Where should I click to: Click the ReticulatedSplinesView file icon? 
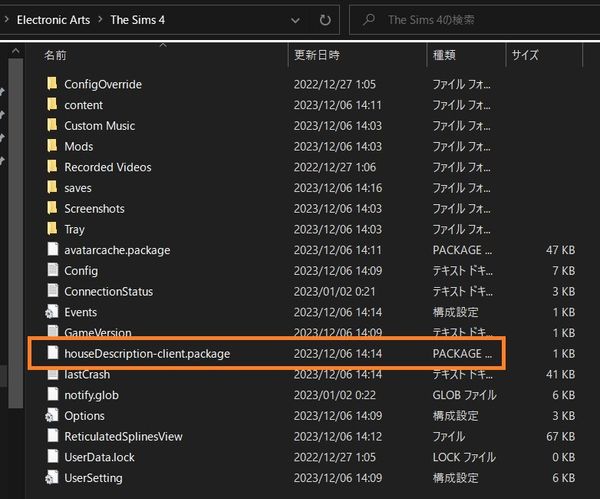[x=53, y=435]
